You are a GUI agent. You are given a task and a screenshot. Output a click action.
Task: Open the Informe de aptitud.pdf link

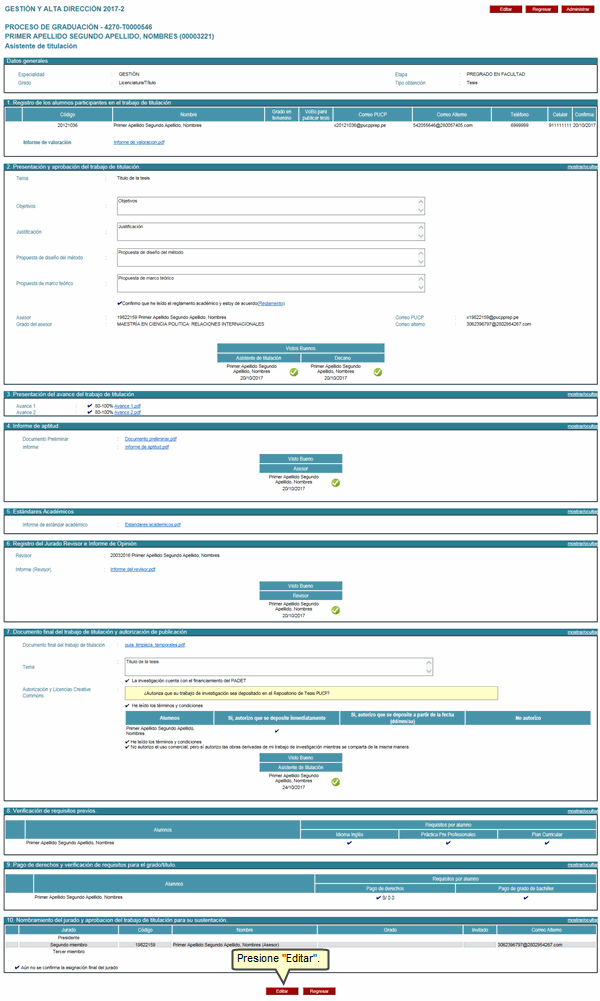(147, 448)
